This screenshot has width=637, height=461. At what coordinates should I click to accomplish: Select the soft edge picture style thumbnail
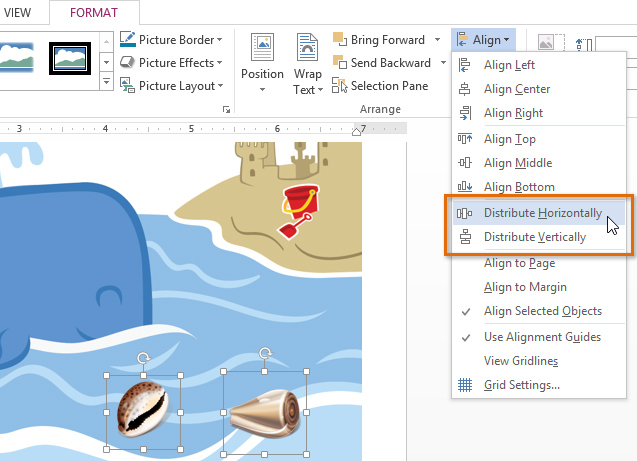17,57
